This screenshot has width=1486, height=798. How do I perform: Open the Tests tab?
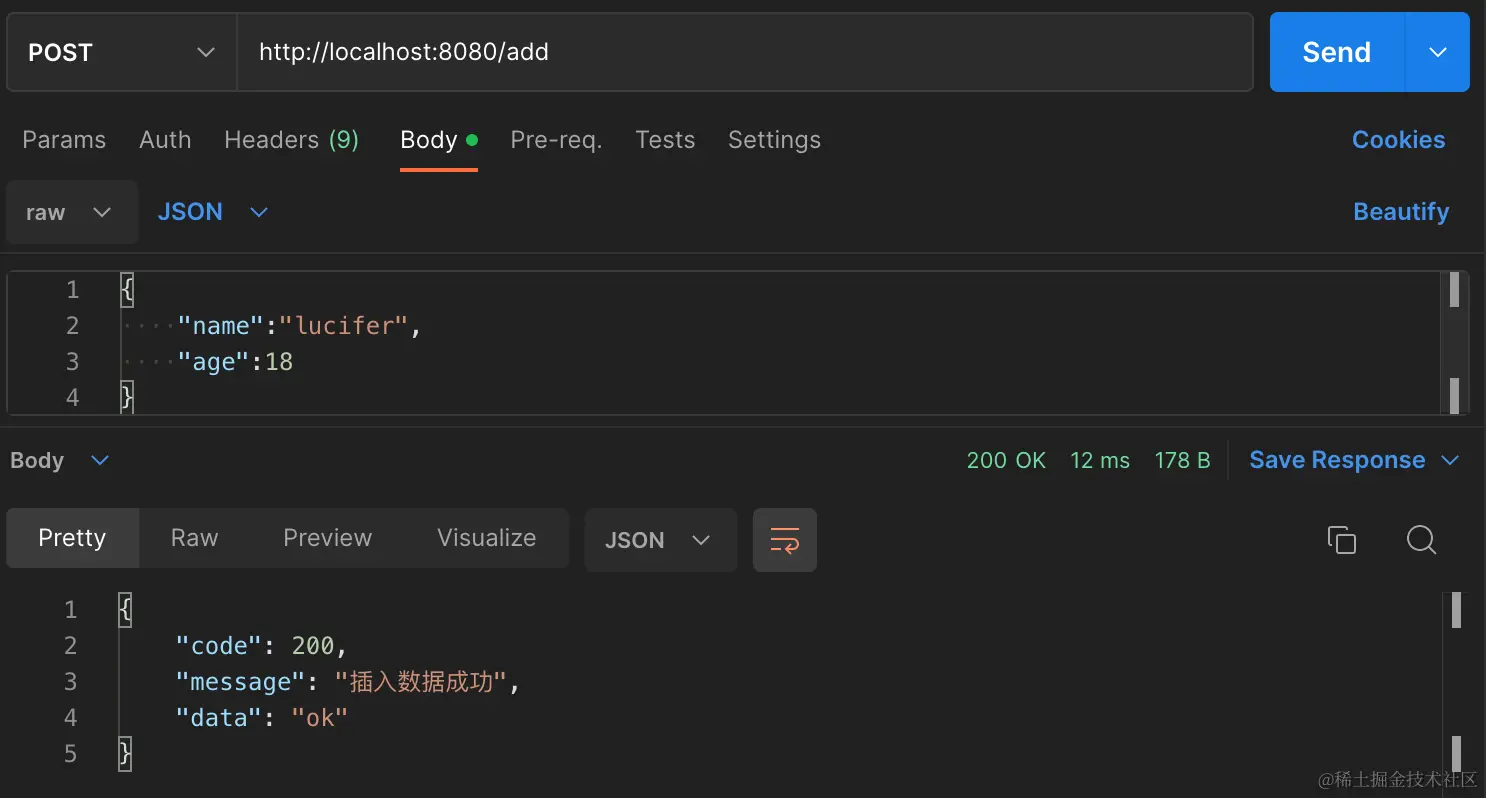665,140
